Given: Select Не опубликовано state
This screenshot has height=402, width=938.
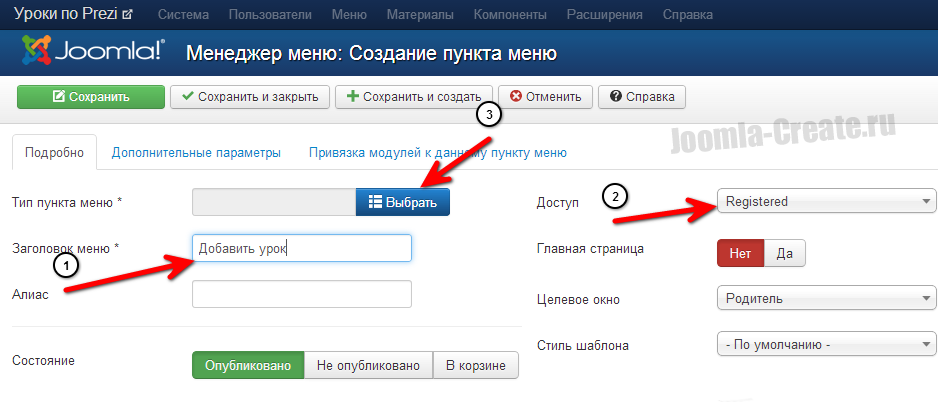Looking at the screenshot, I should point(368,365).
